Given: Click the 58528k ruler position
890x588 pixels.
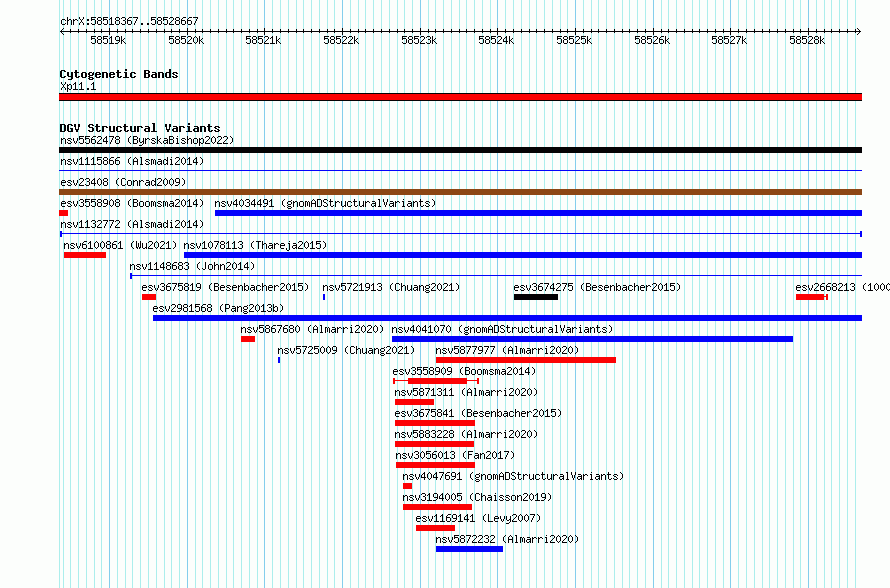Looking at the screenshot, I should 807,40.
